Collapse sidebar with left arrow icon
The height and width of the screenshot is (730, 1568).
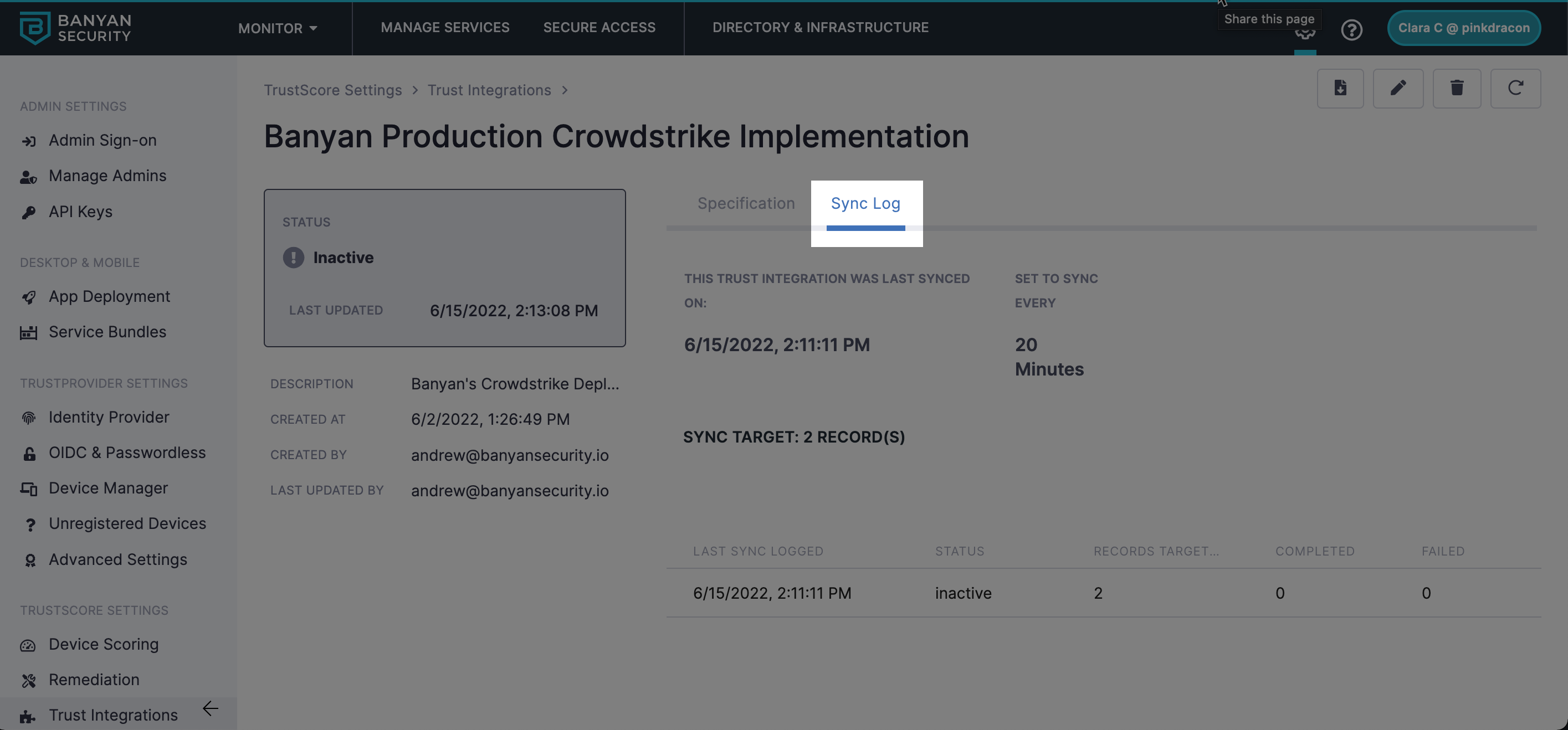pos(210,708)
